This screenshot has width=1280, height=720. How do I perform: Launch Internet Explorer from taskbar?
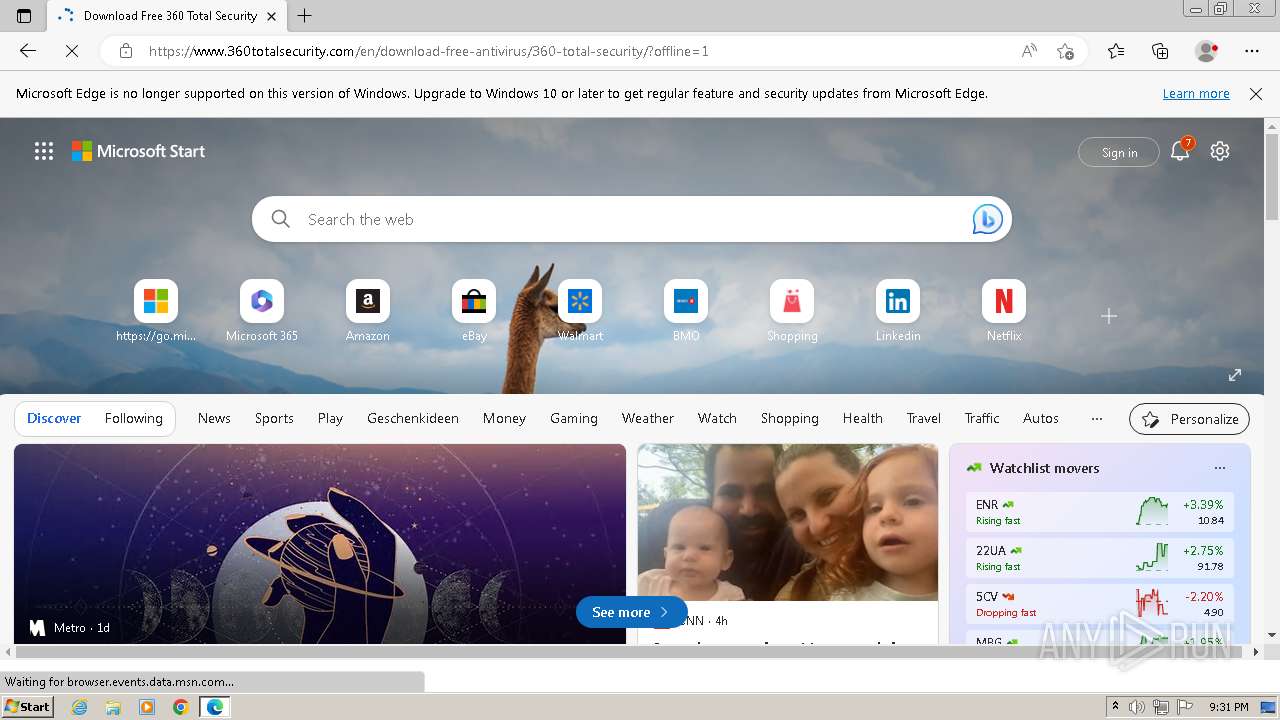[80, 707]
